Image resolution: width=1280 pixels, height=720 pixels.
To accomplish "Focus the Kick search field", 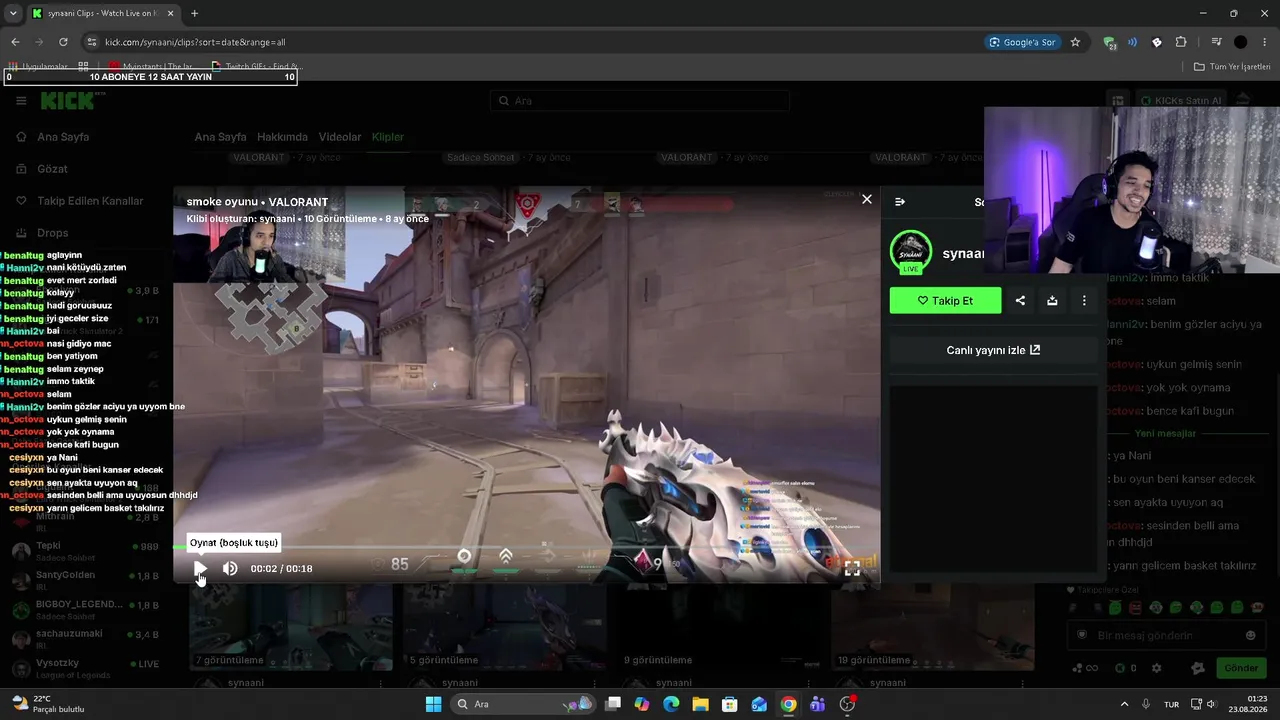I will [640, 101].
